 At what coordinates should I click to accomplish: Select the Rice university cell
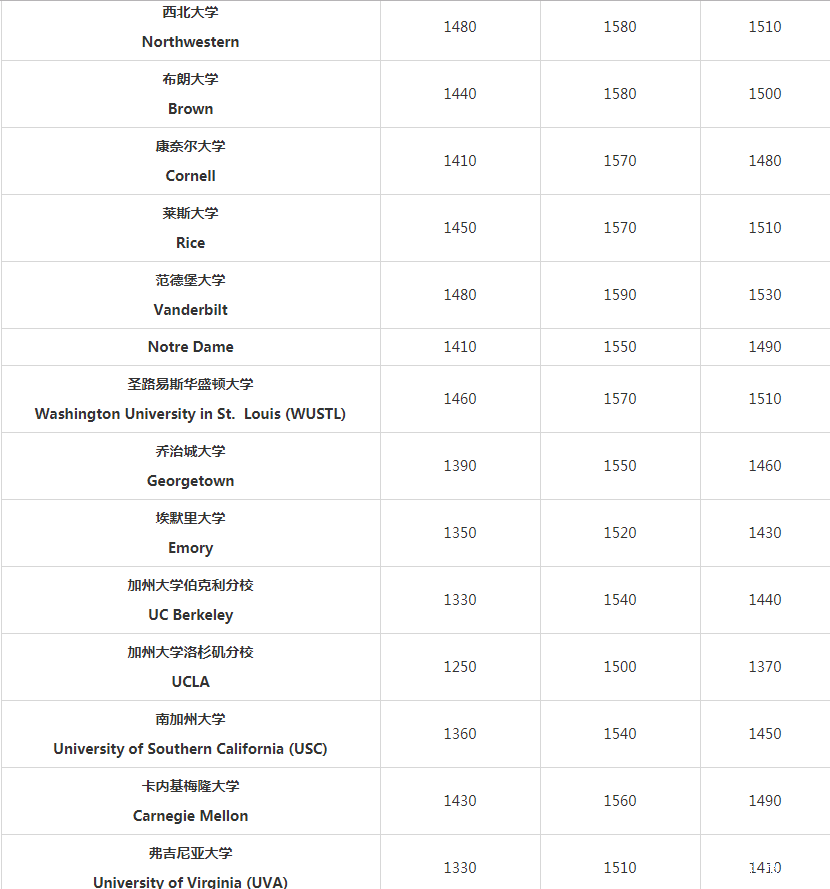190,243
